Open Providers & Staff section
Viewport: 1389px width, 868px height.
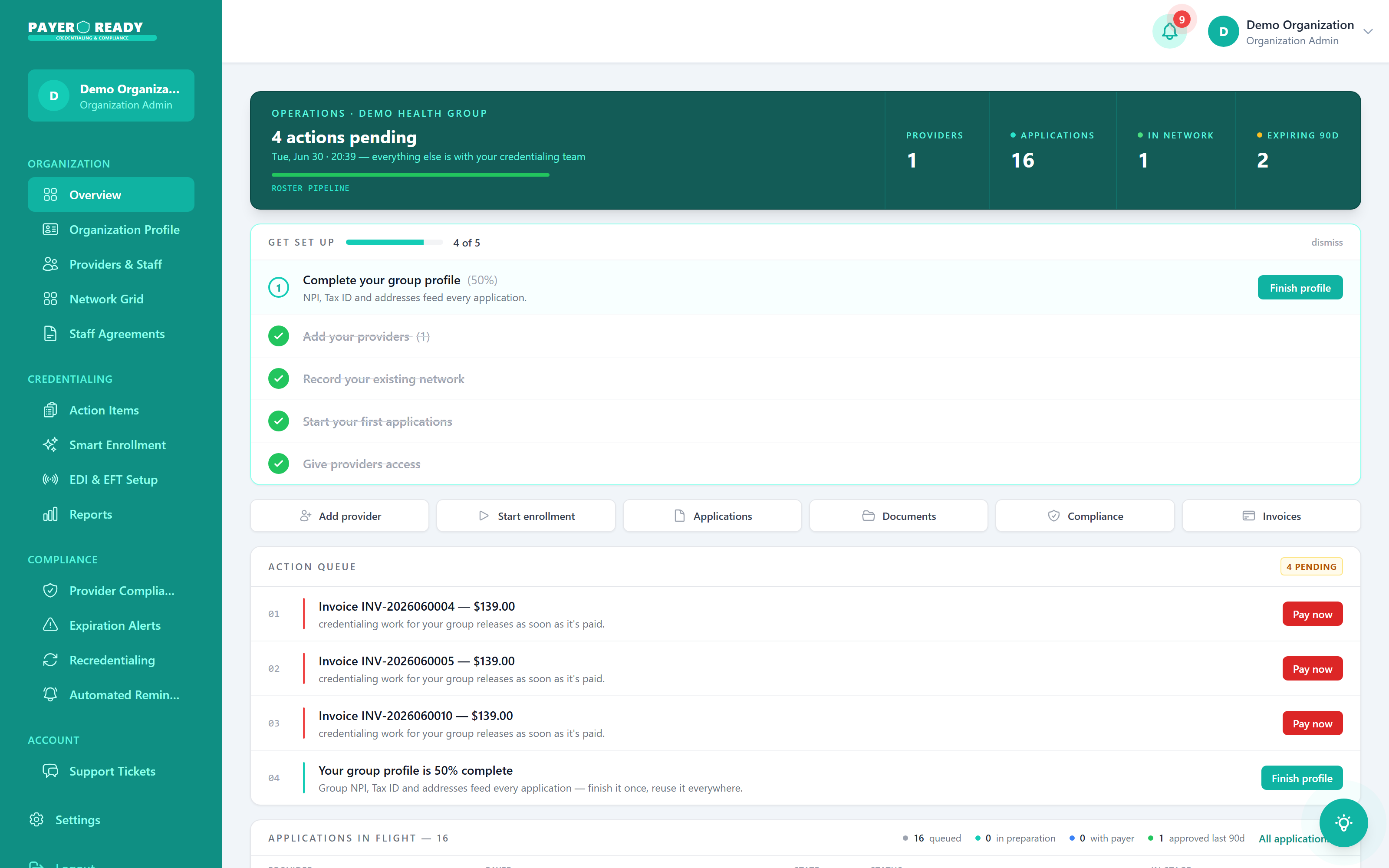coord(111,264)
